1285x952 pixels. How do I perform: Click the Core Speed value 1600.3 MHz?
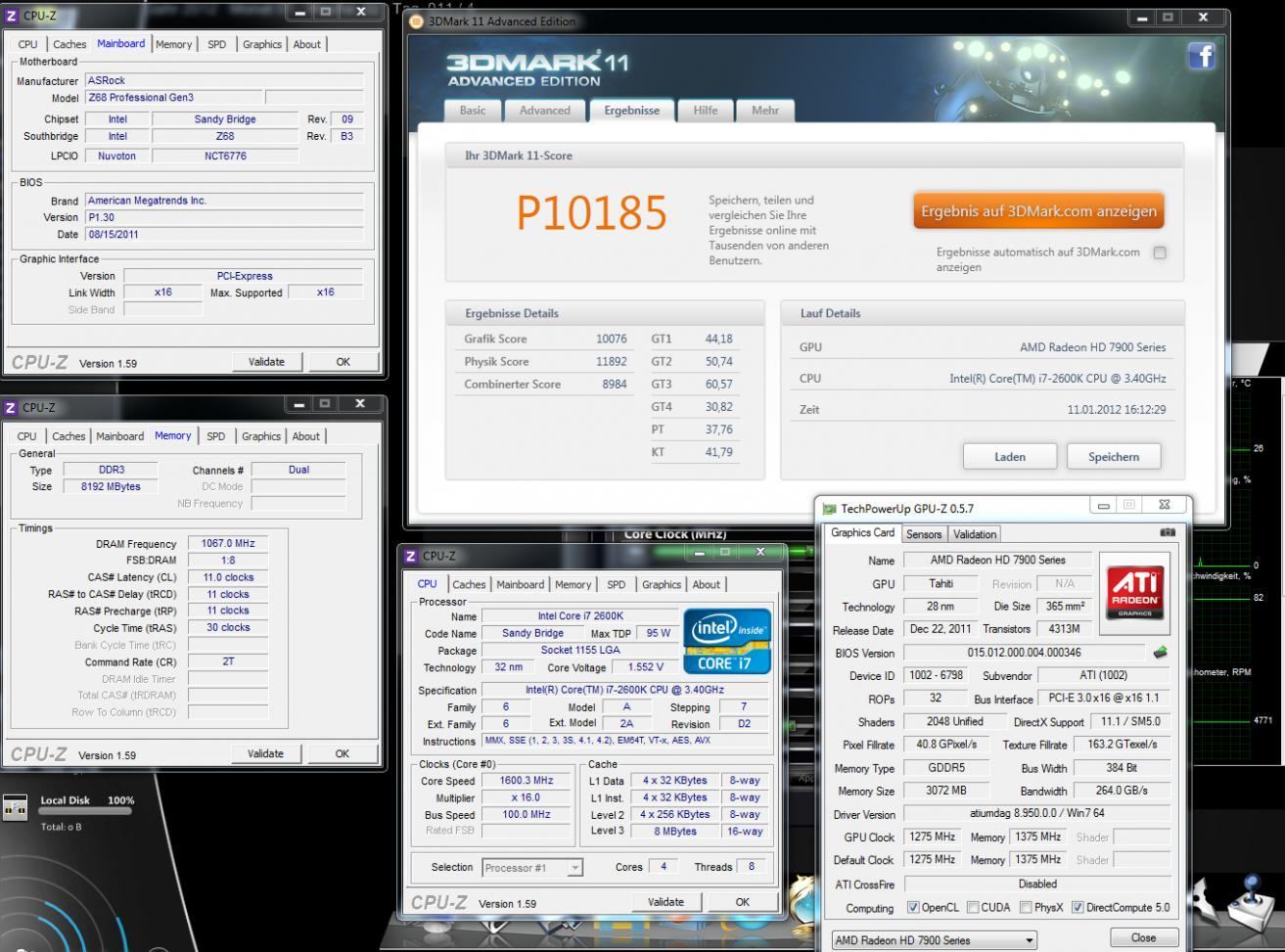pyautogui.click(x=527, y=781)
